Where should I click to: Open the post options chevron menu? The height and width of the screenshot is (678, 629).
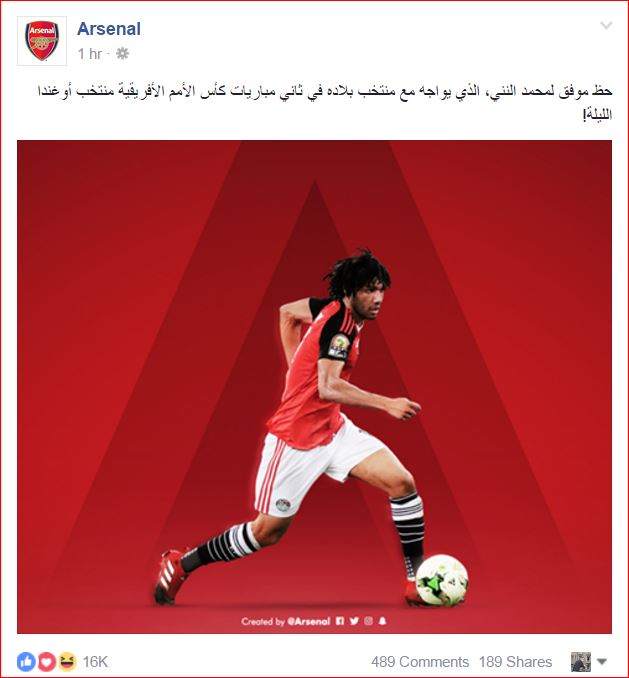point(606,26)
